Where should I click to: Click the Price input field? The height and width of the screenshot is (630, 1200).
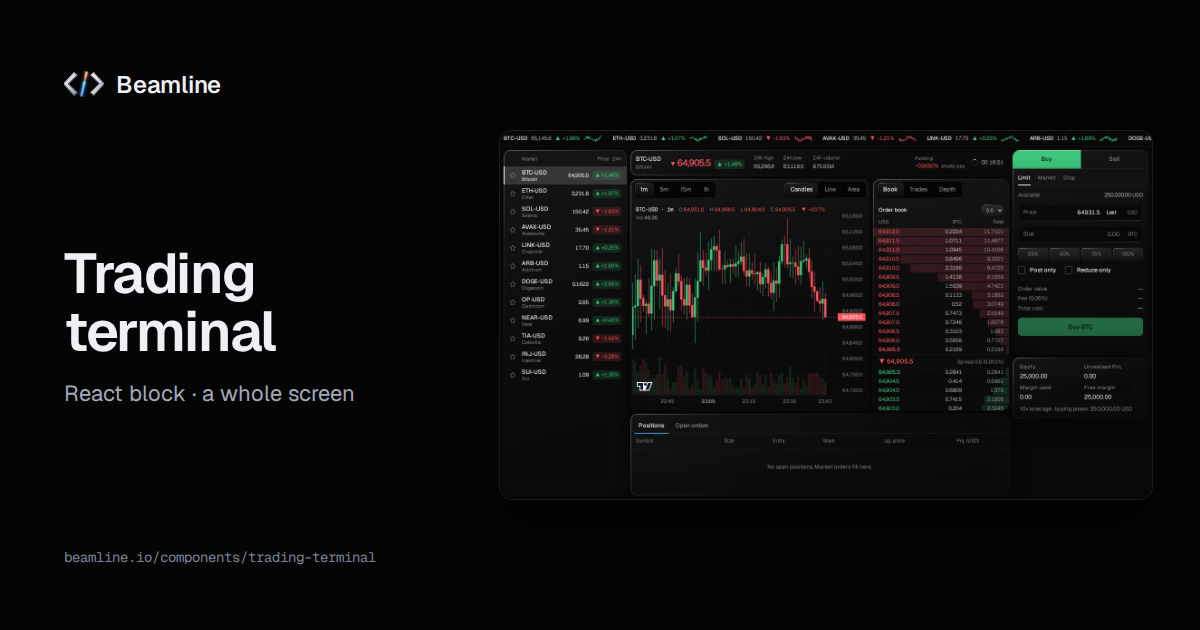pos(1080,212)
